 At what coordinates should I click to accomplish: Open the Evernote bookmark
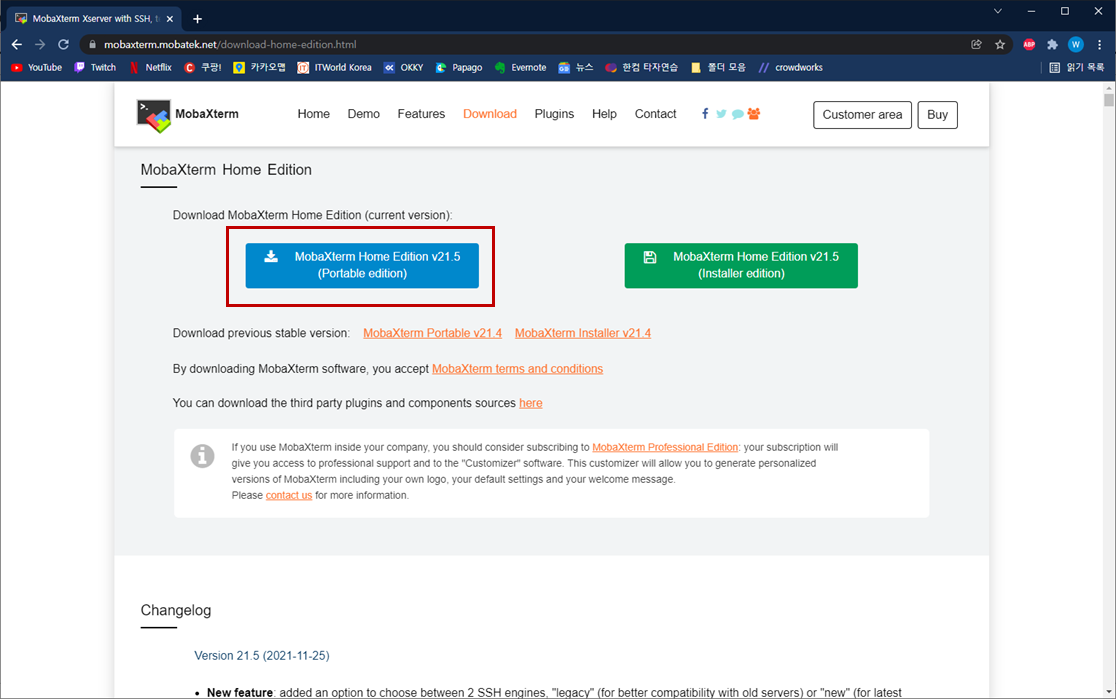[x=520, y=68]
